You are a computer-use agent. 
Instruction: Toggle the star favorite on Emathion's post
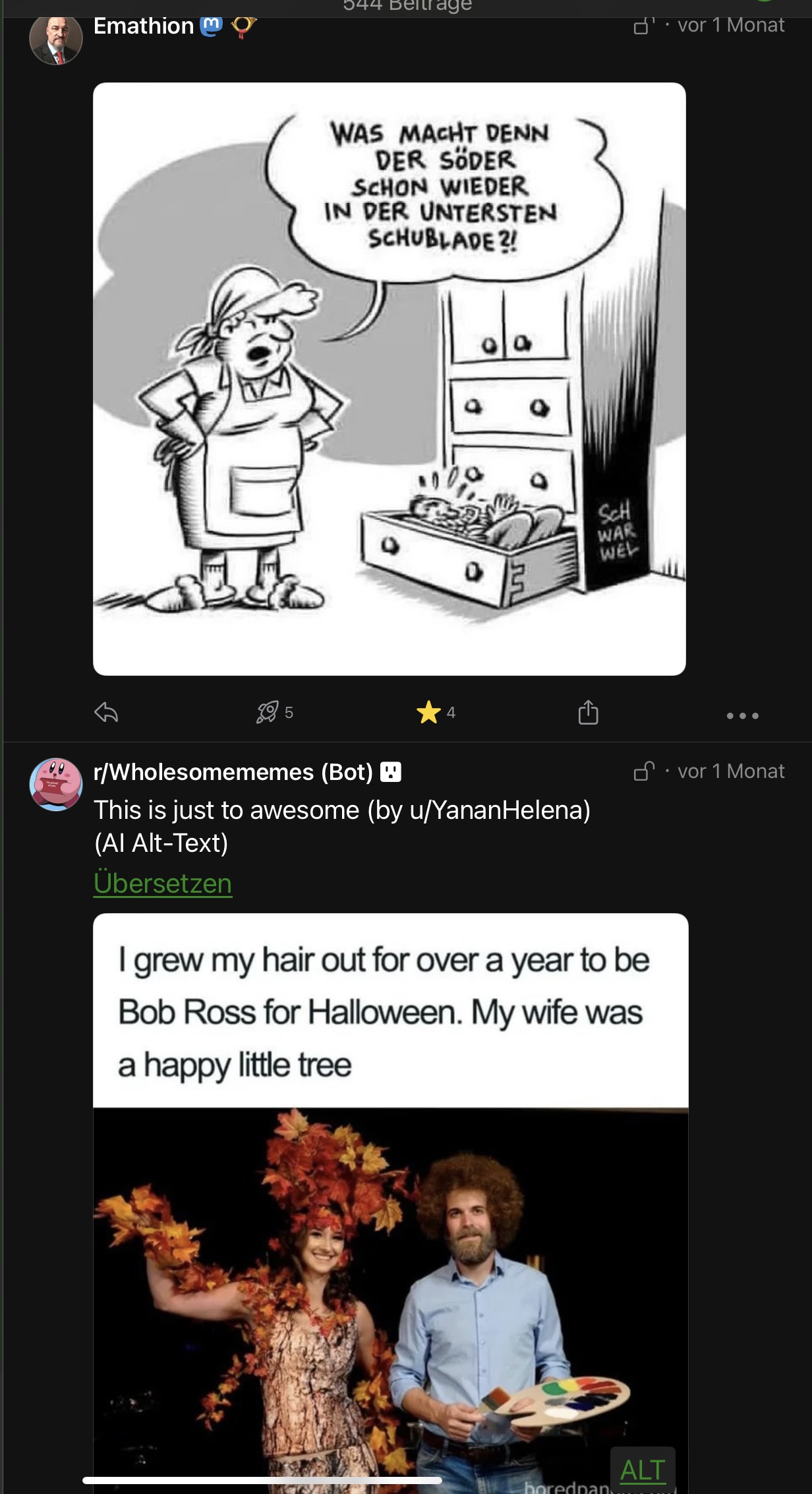point(429,712)
